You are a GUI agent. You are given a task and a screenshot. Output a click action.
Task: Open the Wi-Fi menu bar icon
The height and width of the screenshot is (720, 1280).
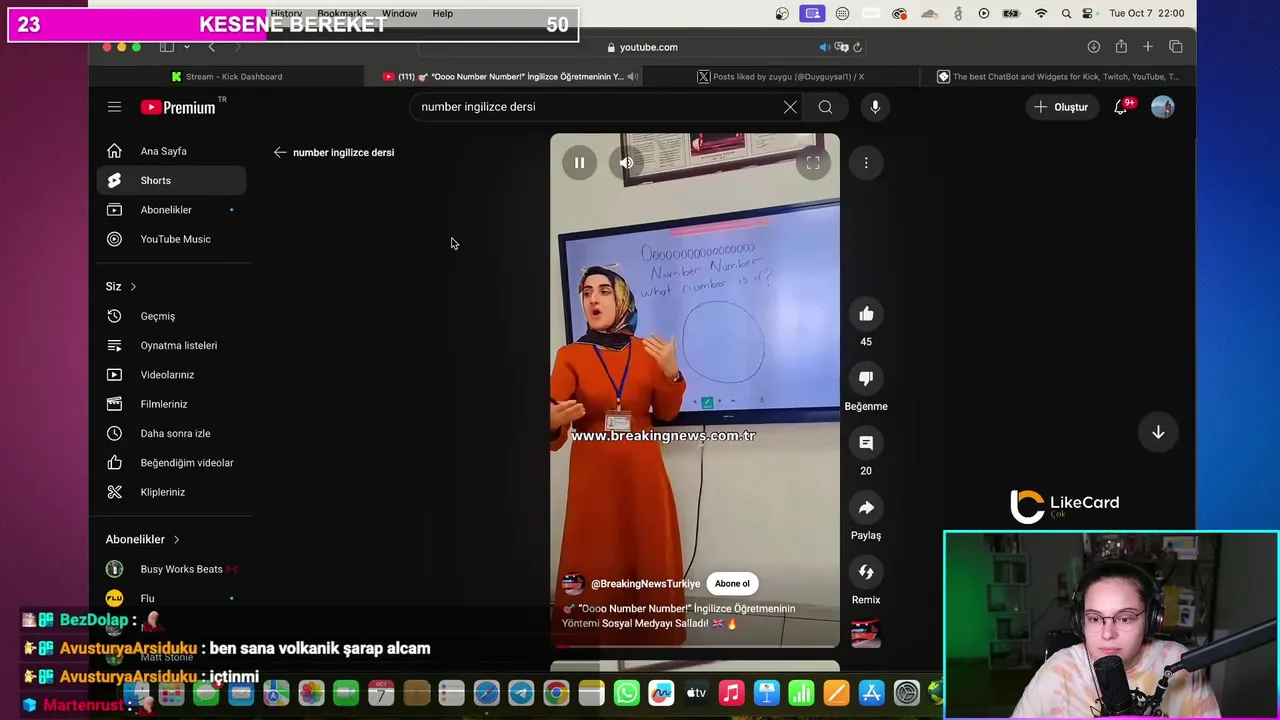point(1041,13)
